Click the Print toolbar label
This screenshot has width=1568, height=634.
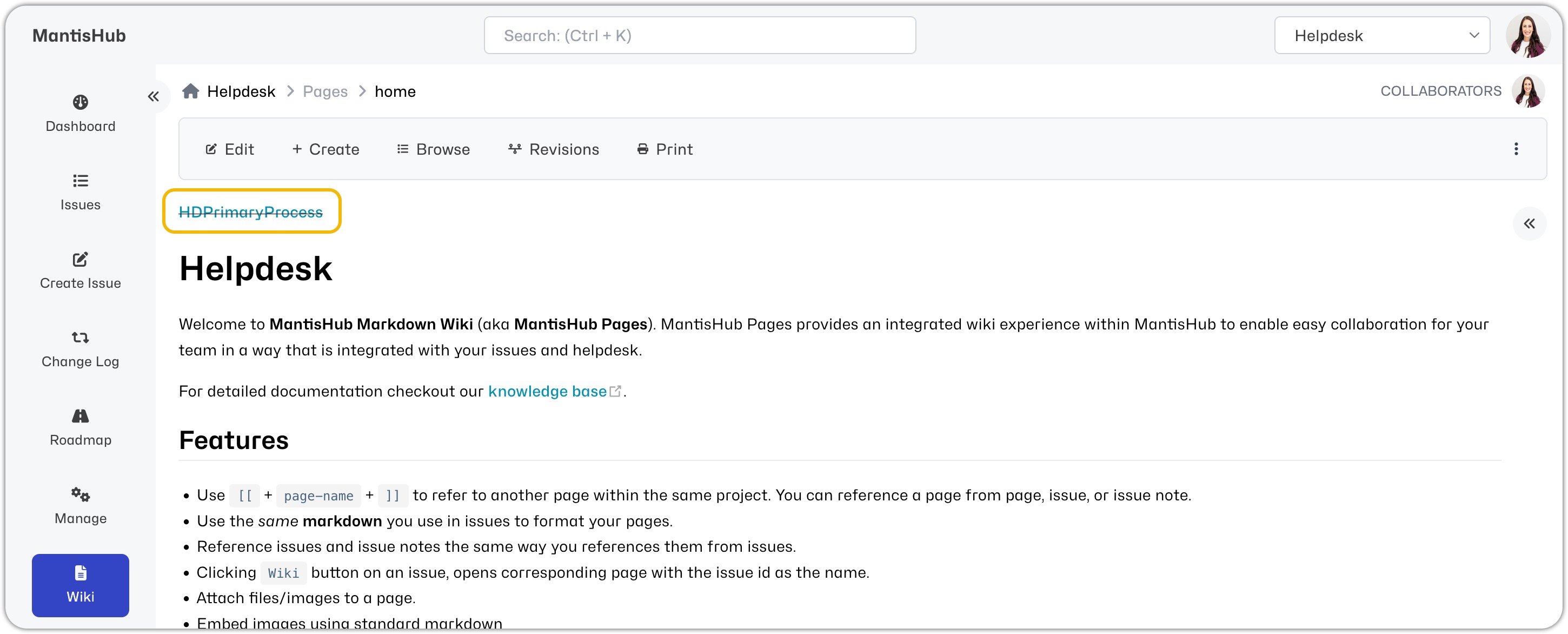pos(674,149)
